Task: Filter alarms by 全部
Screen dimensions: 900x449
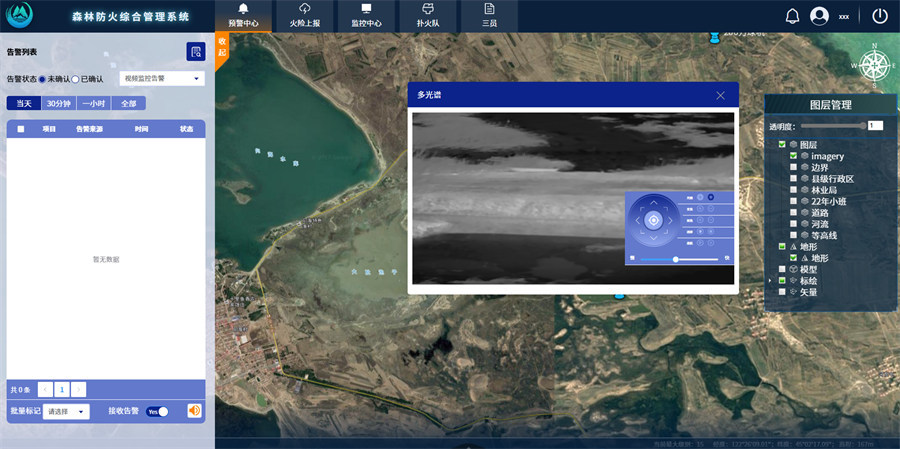Action: (129, 103)
